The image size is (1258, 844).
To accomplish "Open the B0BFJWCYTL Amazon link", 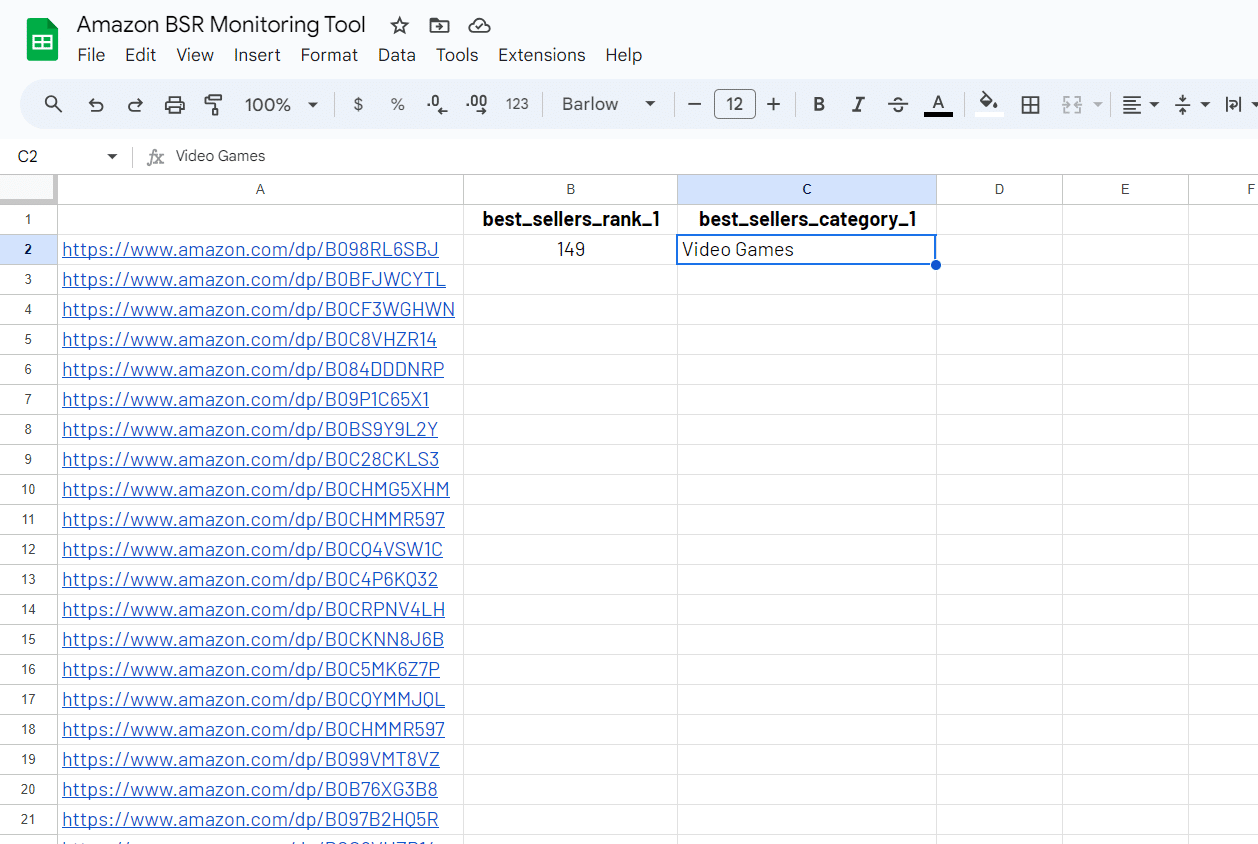I will tap(254, 279).
